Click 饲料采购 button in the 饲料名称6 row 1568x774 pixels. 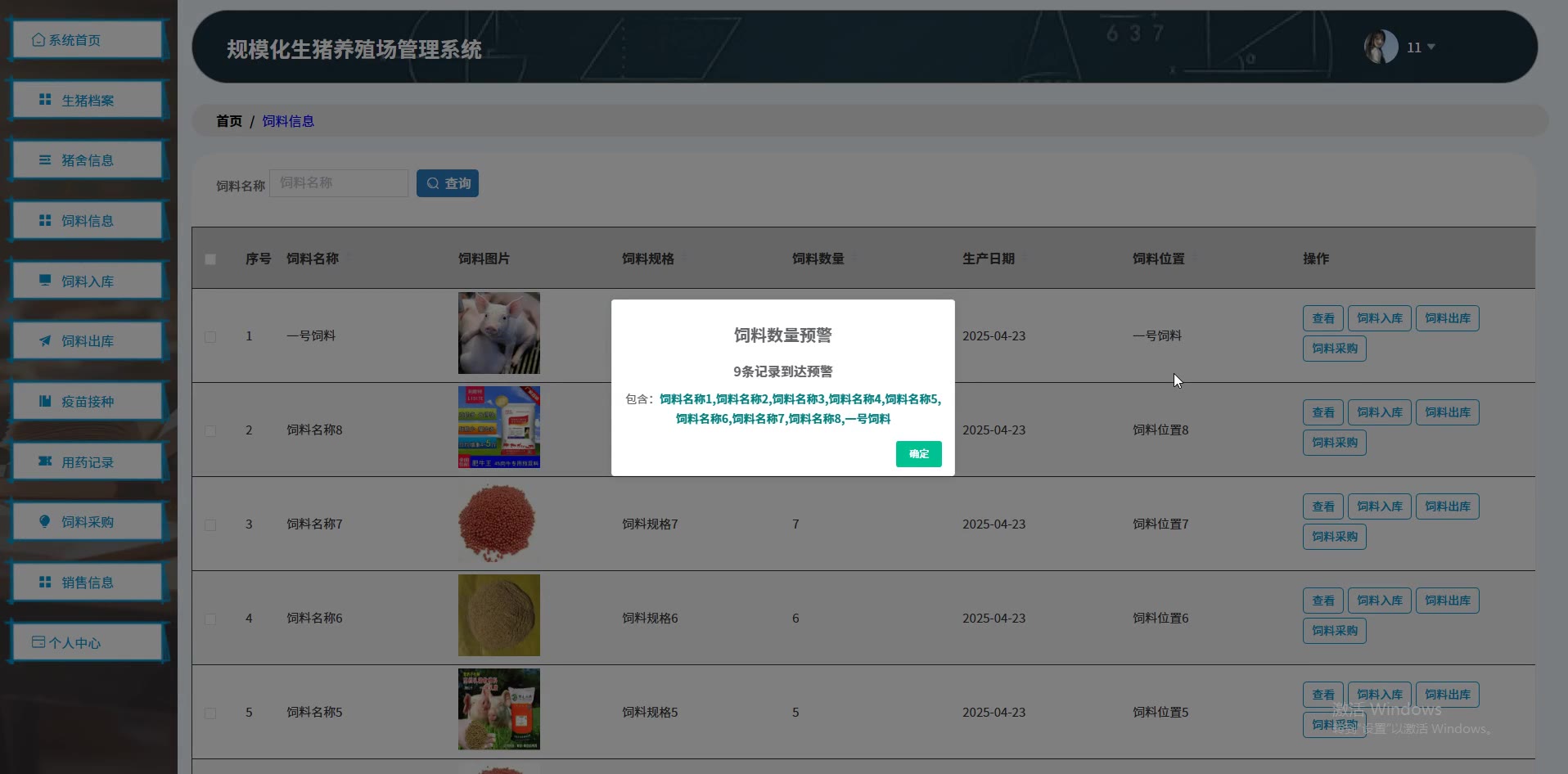(x=1334, y=631)
